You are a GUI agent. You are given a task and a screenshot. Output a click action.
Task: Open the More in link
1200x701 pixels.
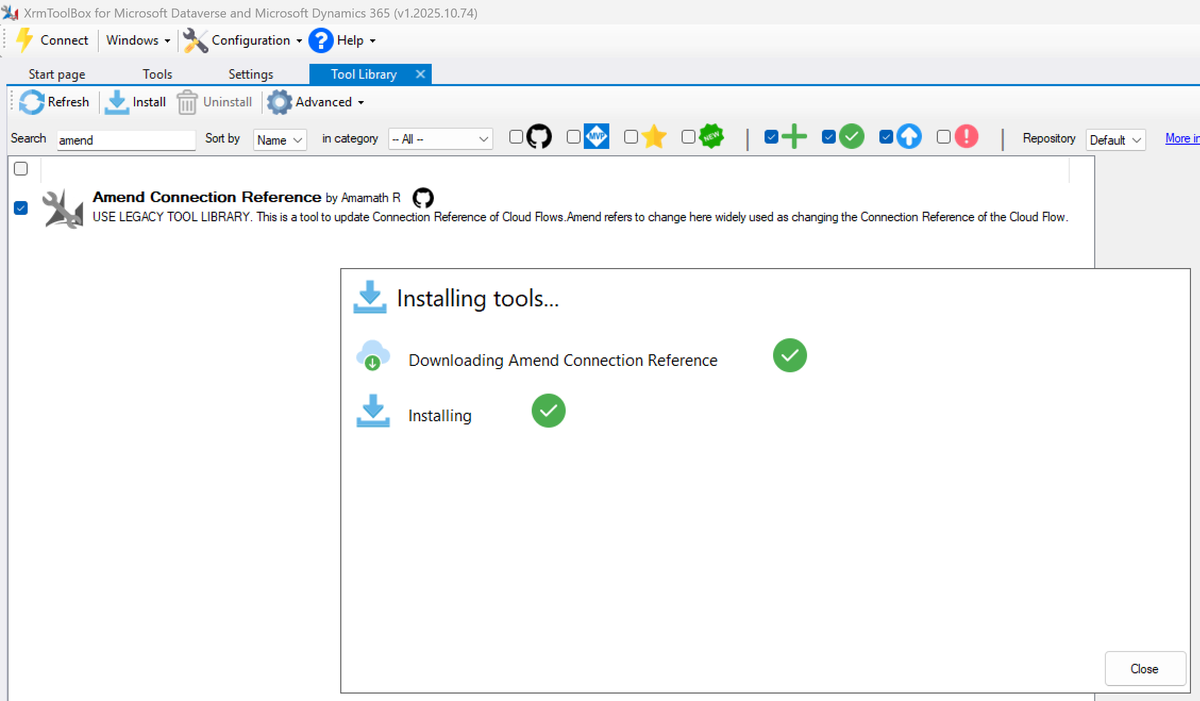(1182, 139)
